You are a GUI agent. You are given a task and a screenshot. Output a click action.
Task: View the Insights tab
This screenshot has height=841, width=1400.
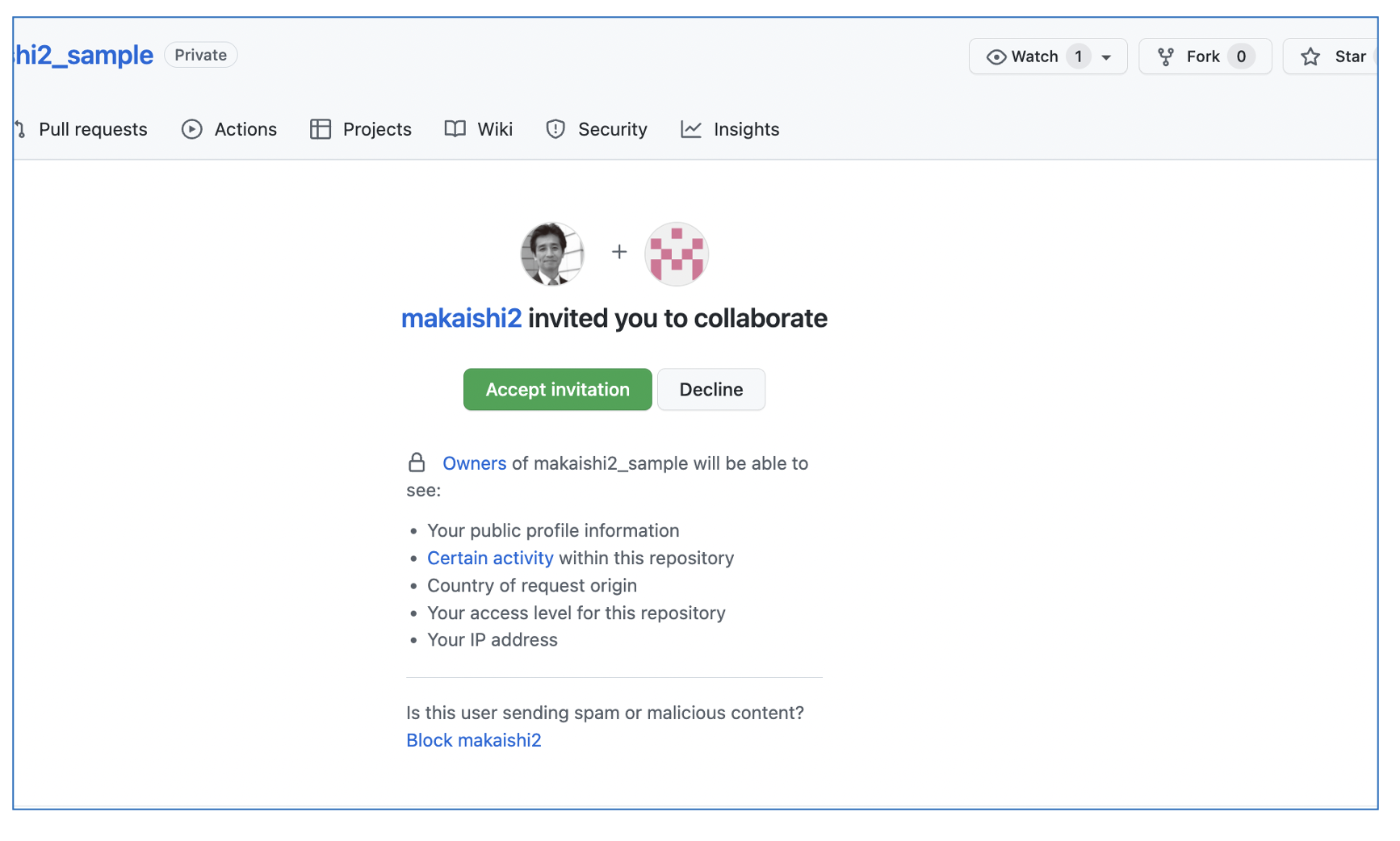(x=730, y=129)
